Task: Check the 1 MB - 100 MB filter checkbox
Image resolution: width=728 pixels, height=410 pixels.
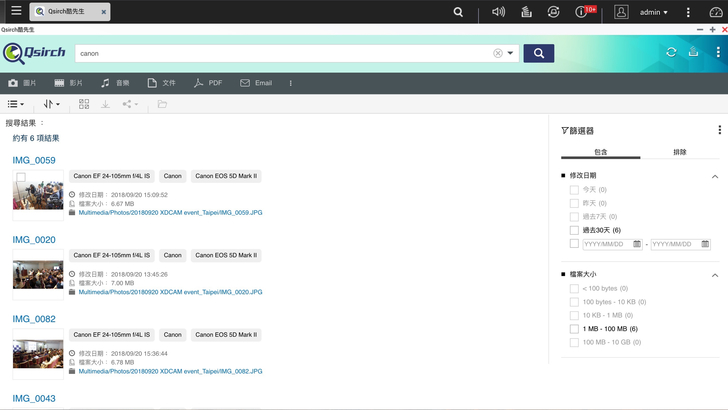Action: coord(574,328)
